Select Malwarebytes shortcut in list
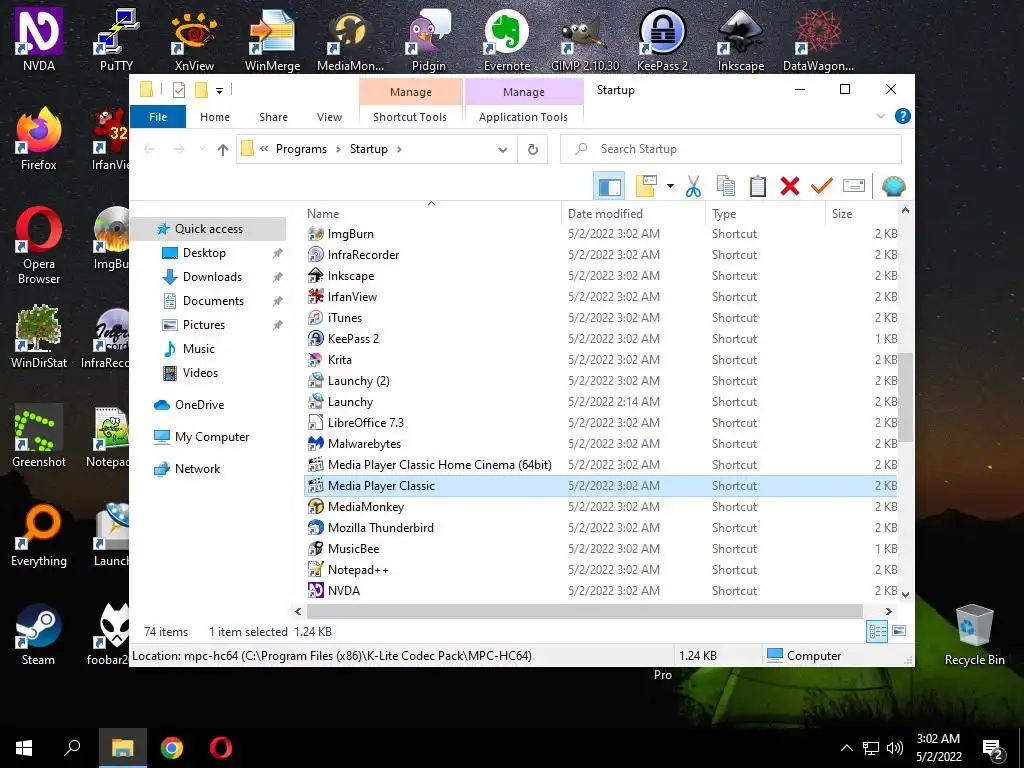 click(601, 444)
